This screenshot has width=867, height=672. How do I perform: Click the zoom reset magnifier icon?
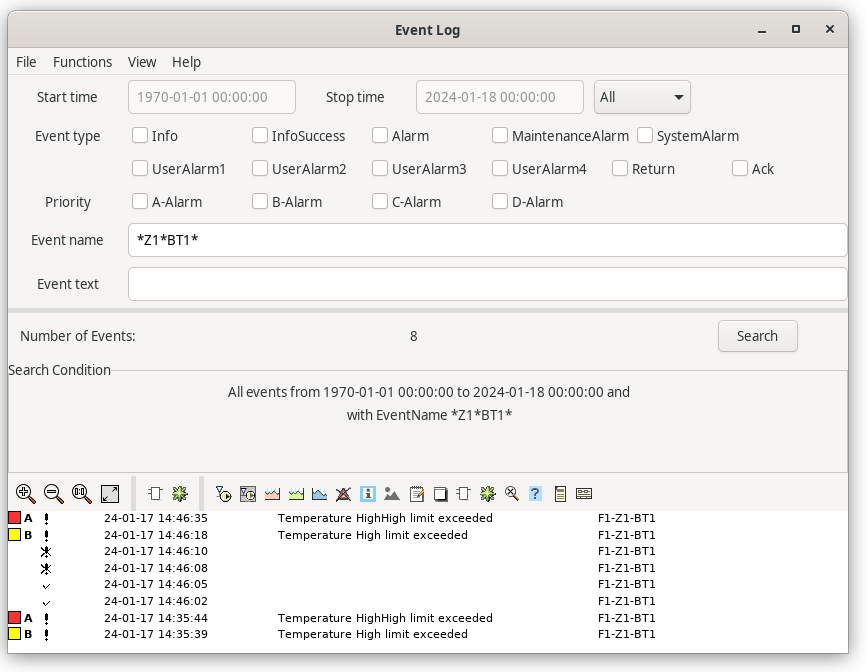[82, 493]
